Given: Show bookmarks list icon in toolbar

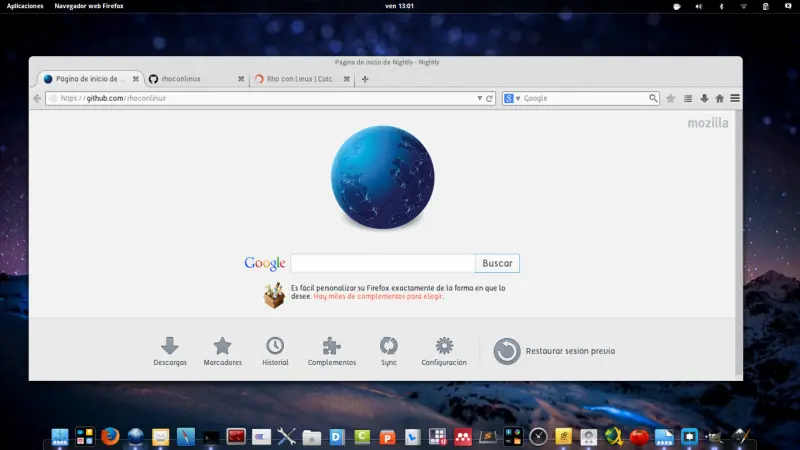Looking at the screenshot, I should pyautogui.click(x=688, y=98).
